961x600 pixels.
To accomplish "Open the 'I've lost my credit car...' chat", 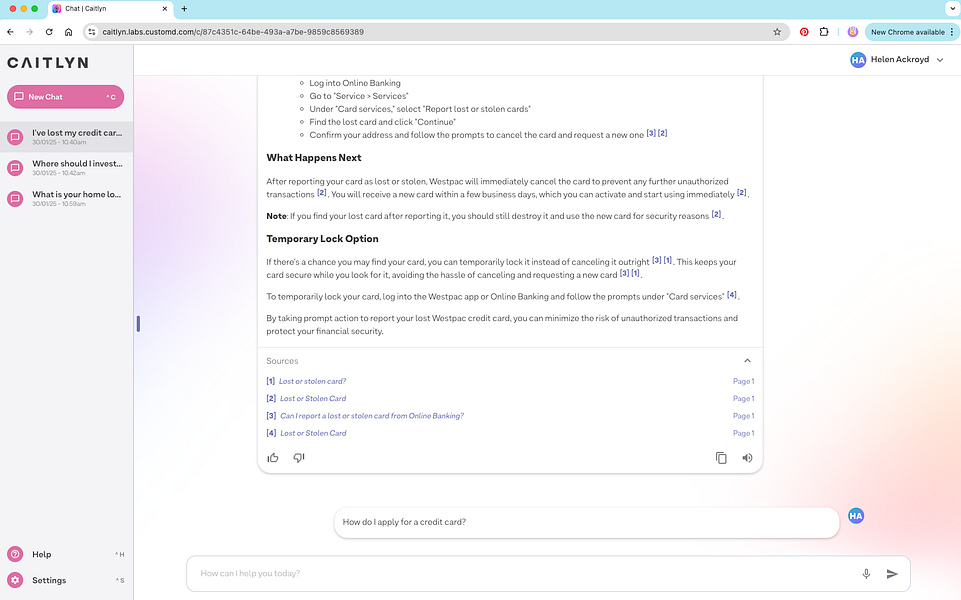I will tap(66, 137).
